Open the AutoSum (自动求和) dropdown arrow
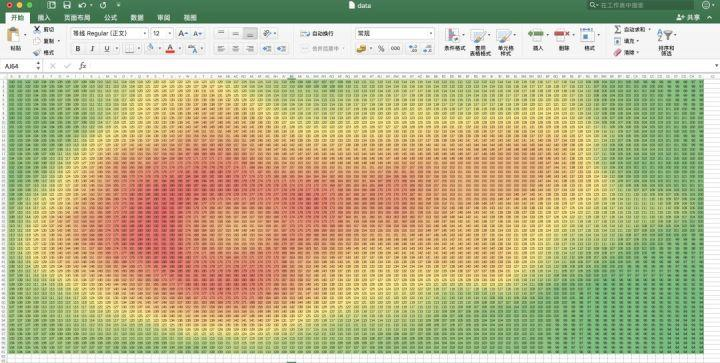 point(649,29)
